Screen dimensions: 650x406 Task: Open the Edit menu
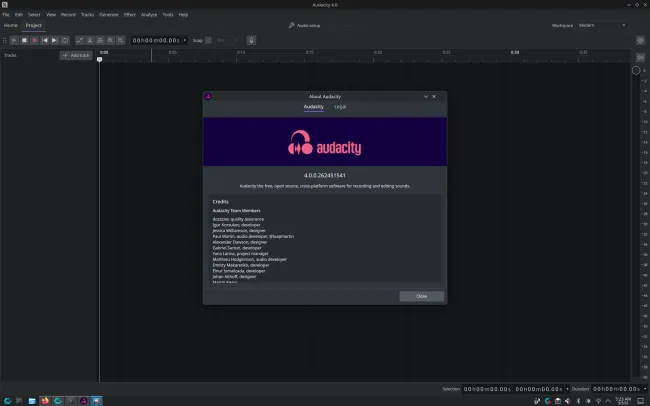click(x=19, y=15)
